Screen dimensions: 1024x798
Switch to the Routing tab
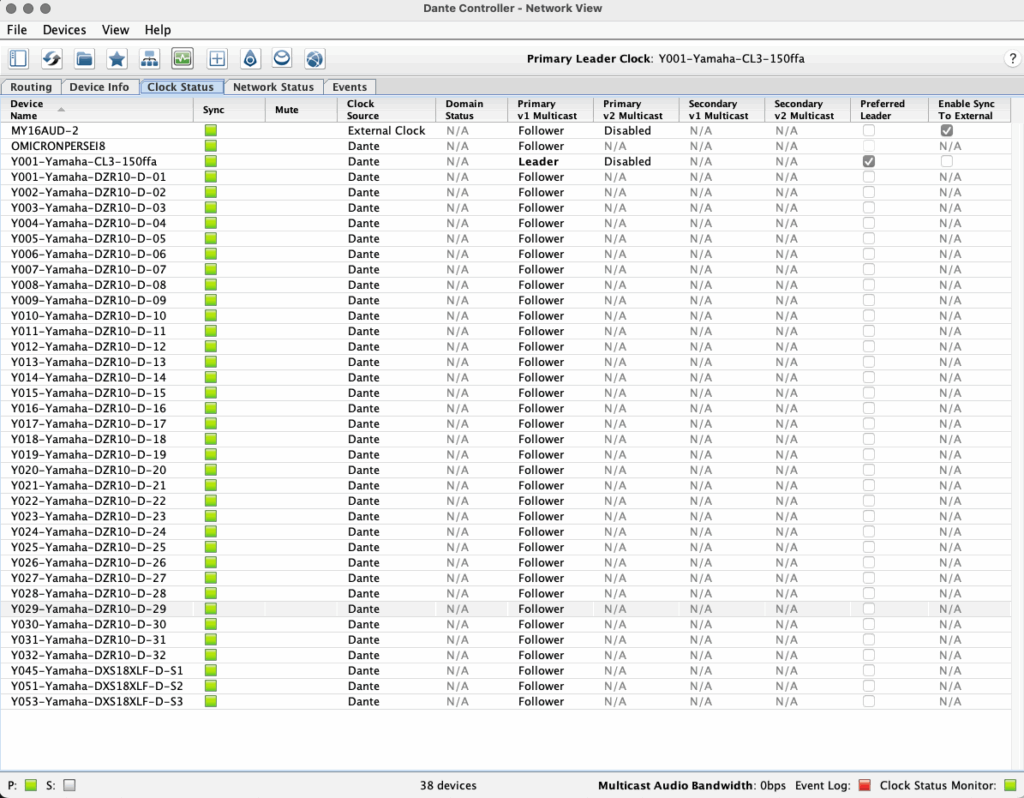click(31, 87)
